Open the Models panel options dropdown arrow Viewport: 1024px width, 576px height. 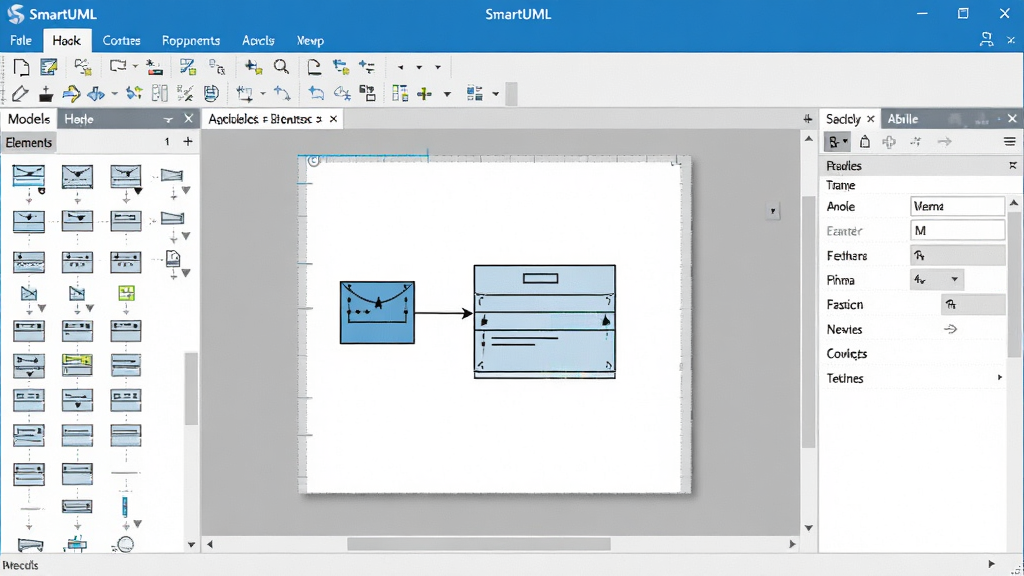[168, 120]
